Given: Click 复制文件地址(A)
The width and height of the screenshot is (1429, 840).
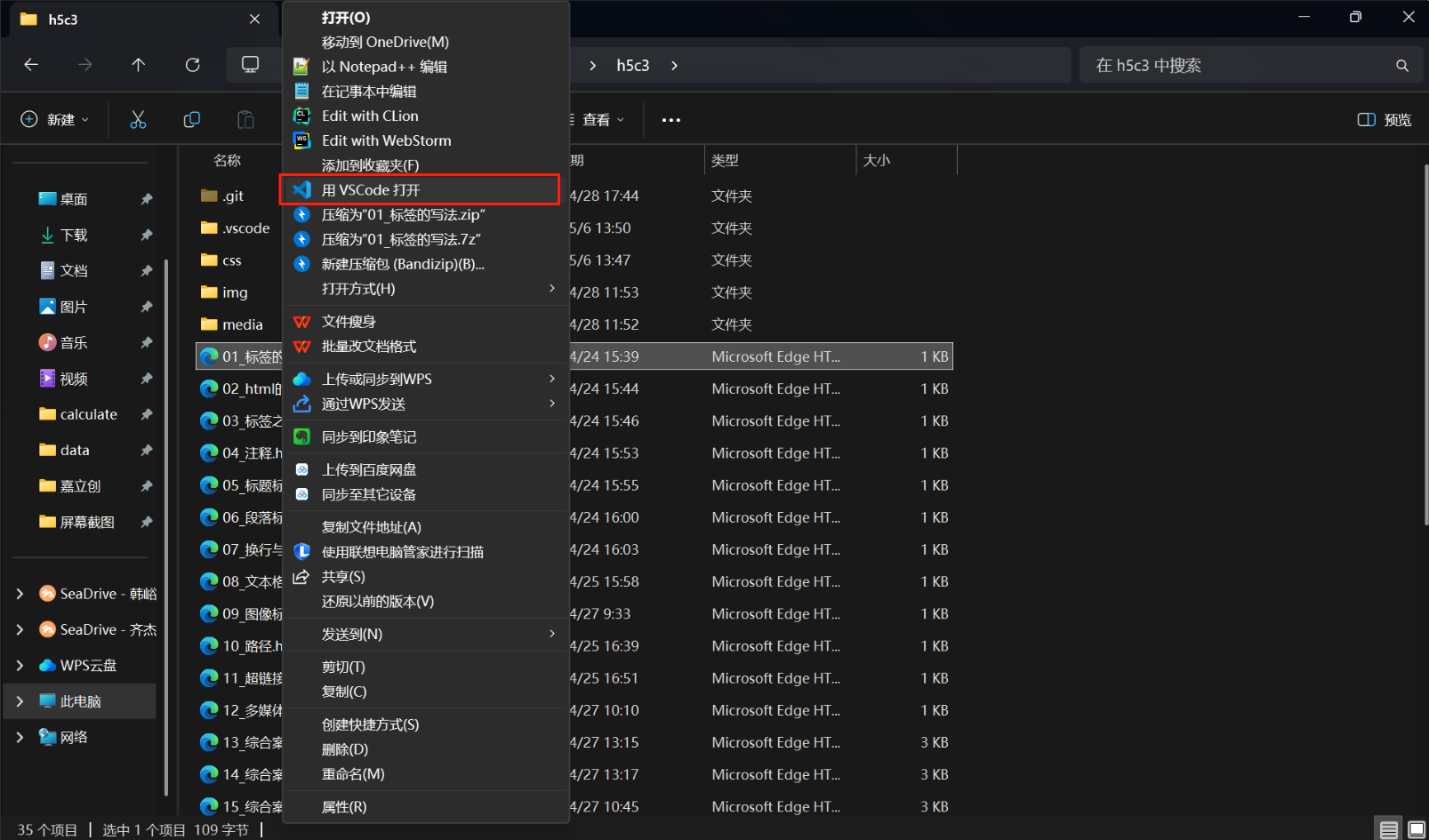Looking at the screenshot, I should 425,527.
